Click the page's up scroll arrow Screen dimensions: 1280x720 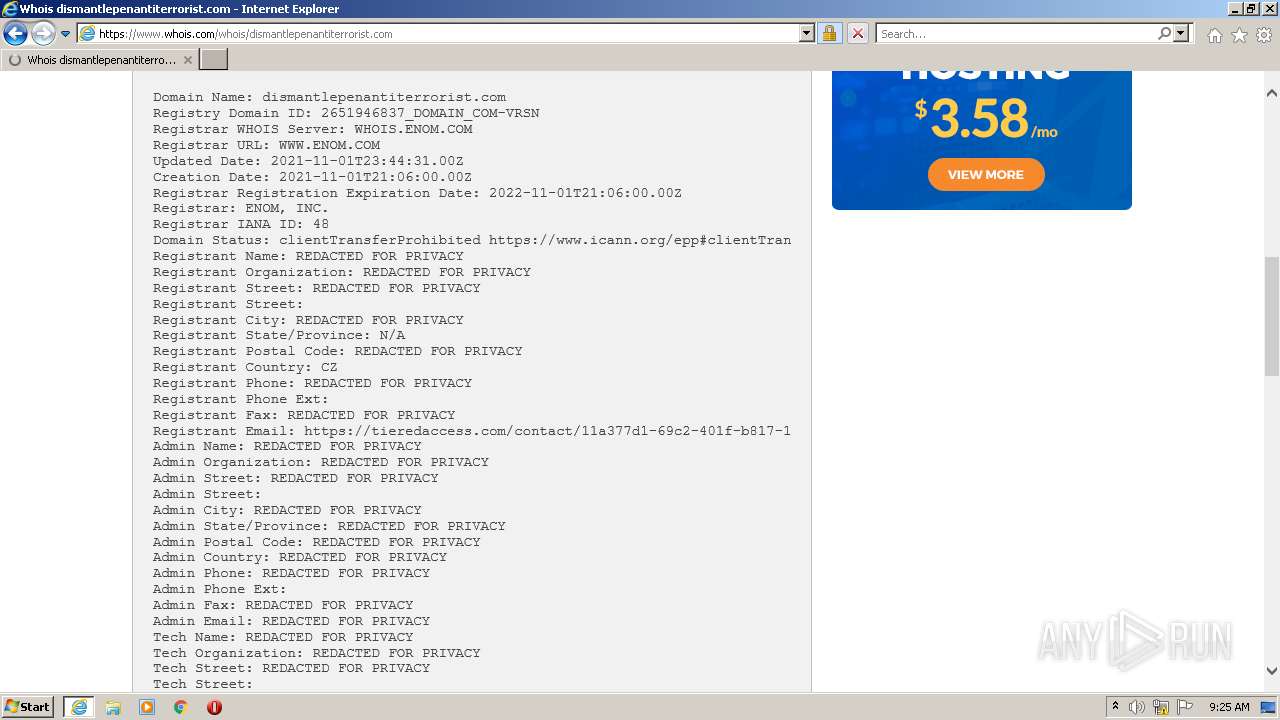(x=1272, y=93)
